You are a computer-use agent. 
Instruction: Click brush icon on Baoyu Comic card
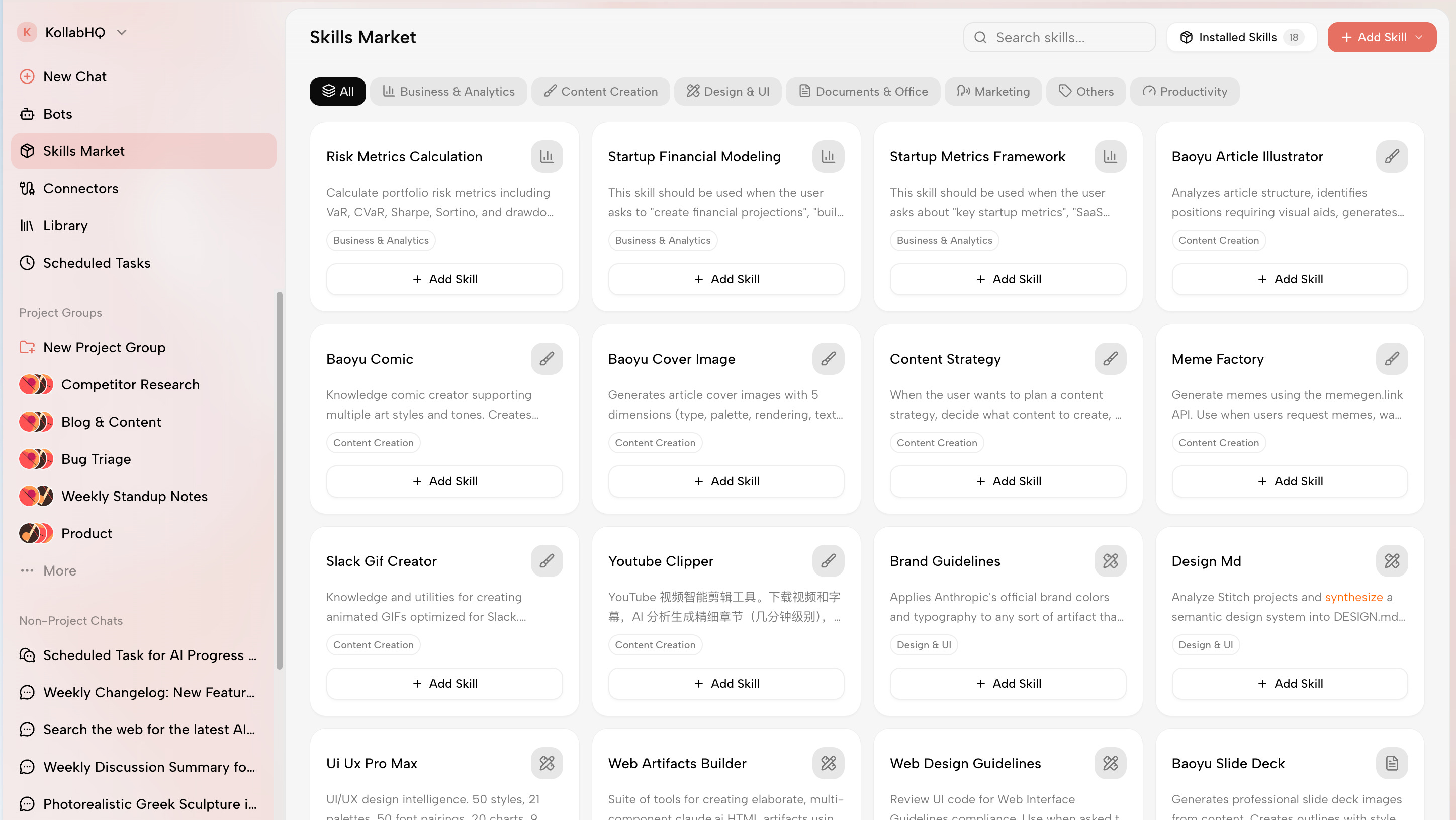click(546, 359)
